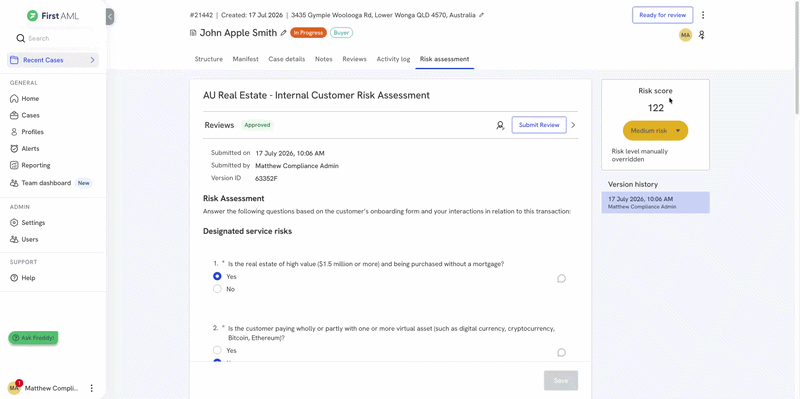Click the assign user icon beside MA avatar
The width and height of the screenshot is (800, 399).
(x=702, y=35)
